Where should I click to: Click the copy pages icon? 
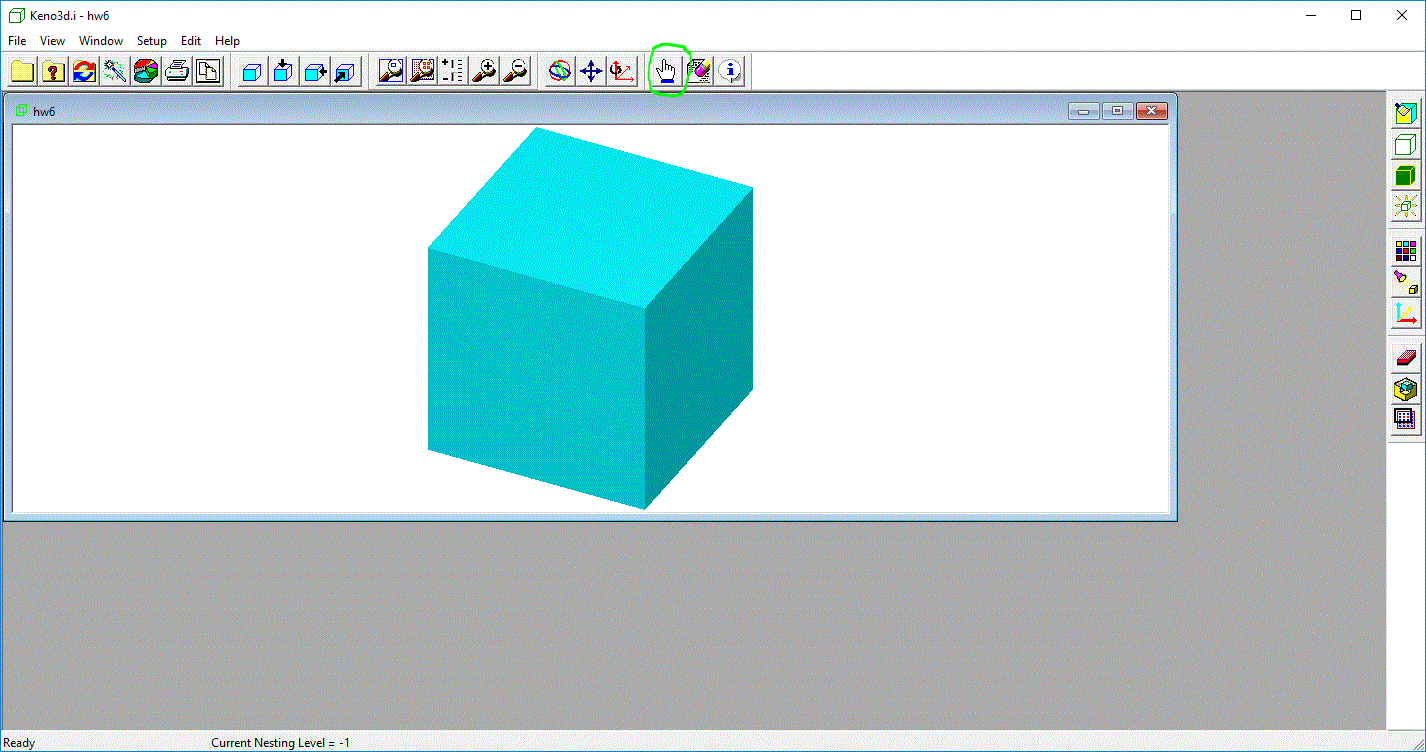pos(209,71)
